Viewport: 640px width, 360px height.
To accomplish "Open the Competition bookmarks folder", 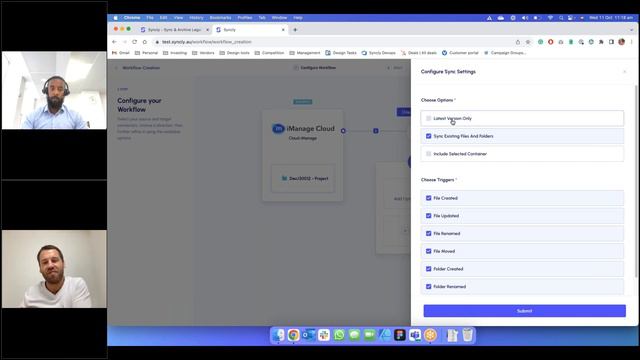I will coord(269,53).
